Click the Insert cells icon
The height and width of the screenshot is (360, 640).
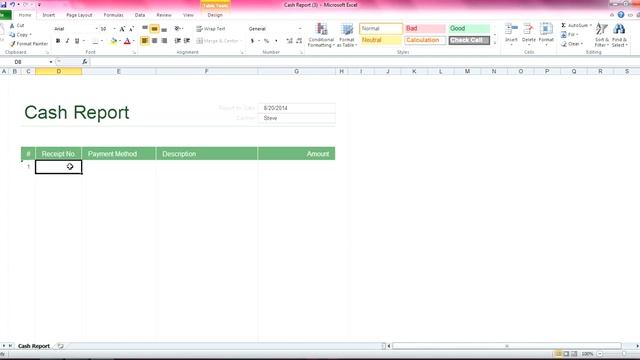511,30
